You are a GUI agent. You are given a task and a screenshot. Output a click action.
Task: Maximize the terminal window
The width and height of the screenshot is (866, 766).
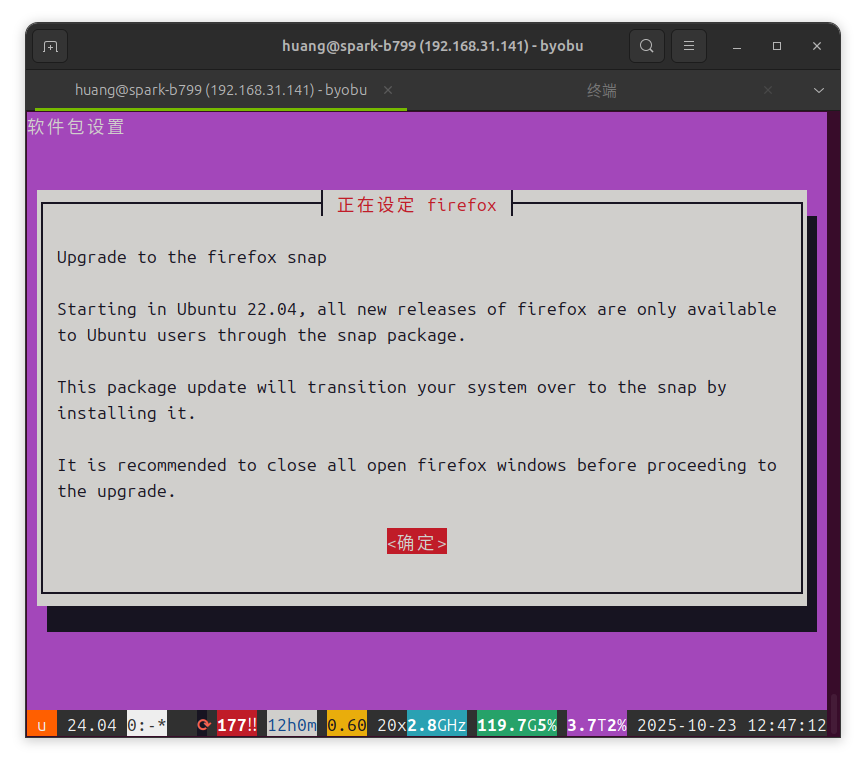[777, 46]
